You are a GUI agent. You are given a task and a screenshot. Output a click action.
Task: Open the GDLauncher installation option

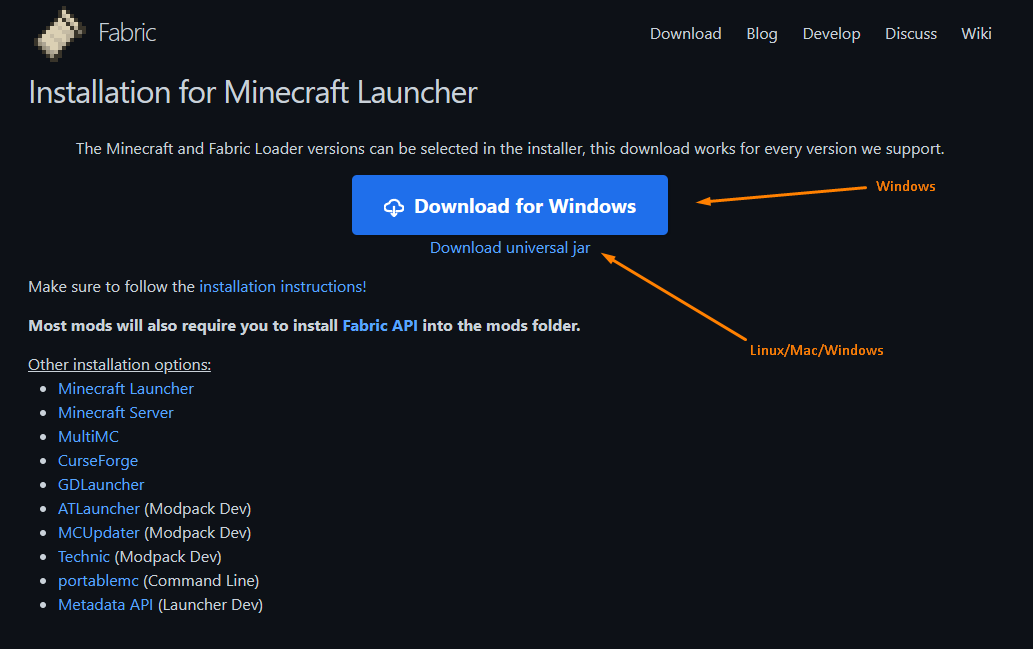click(101, 485)
